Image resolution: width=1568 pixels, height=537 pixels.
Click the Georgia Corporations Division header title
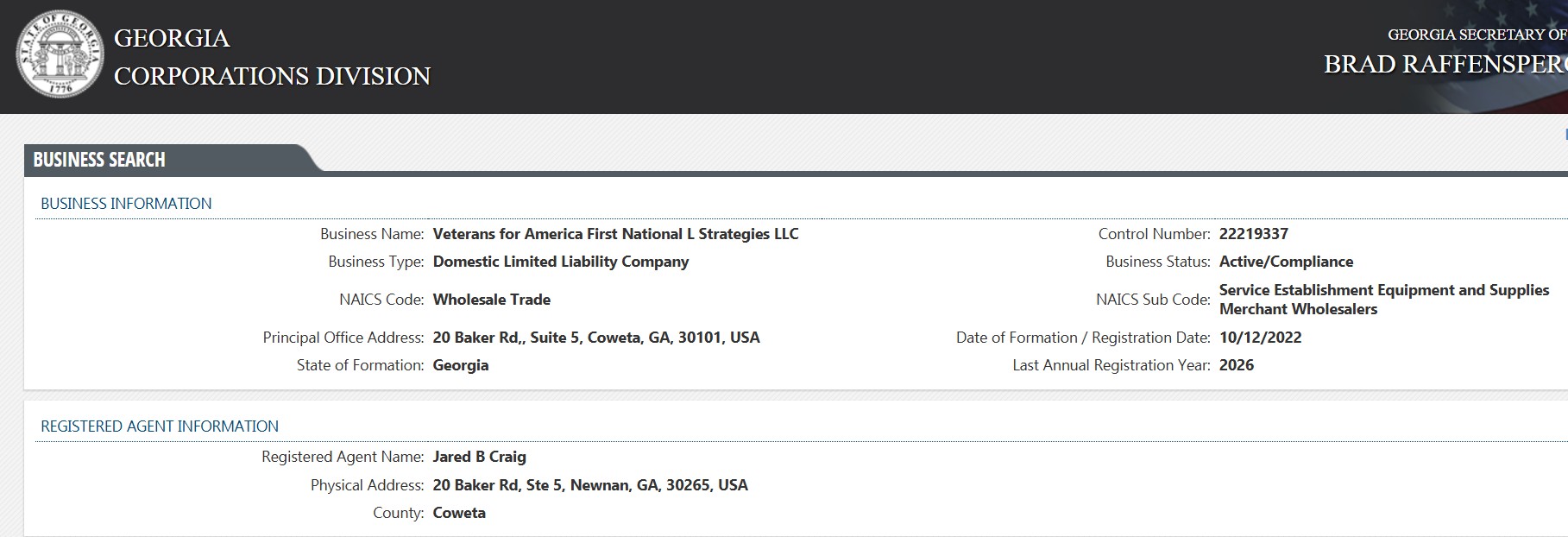pos(272,57)
